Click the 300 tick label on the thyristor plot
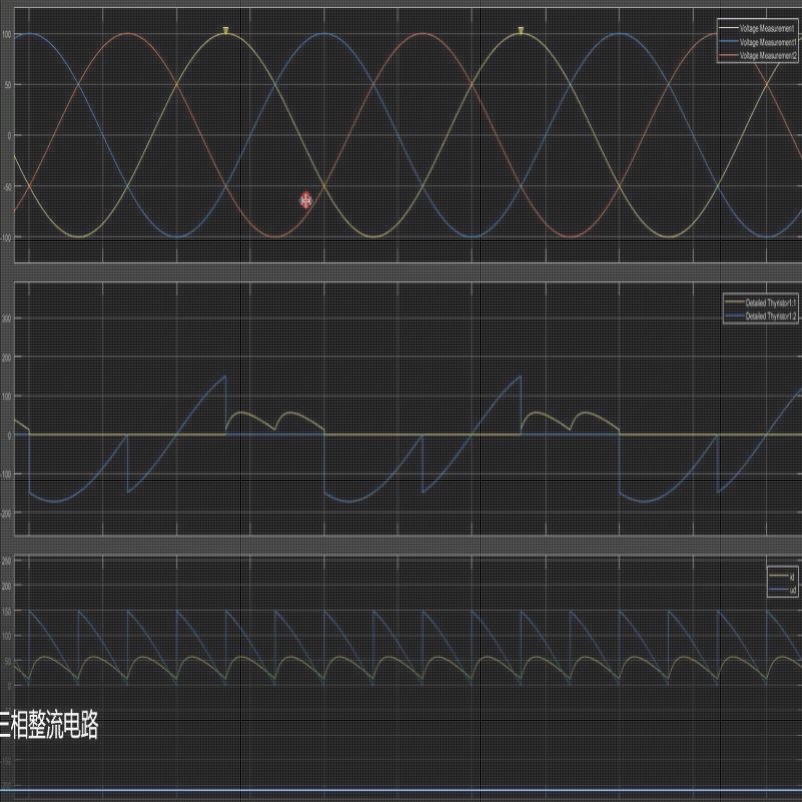 6,318
